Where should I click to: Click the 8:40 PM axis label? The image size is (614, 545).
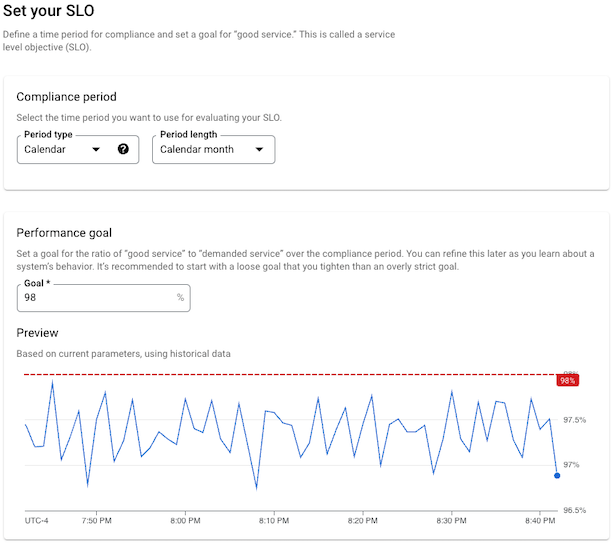coord(540,521)
